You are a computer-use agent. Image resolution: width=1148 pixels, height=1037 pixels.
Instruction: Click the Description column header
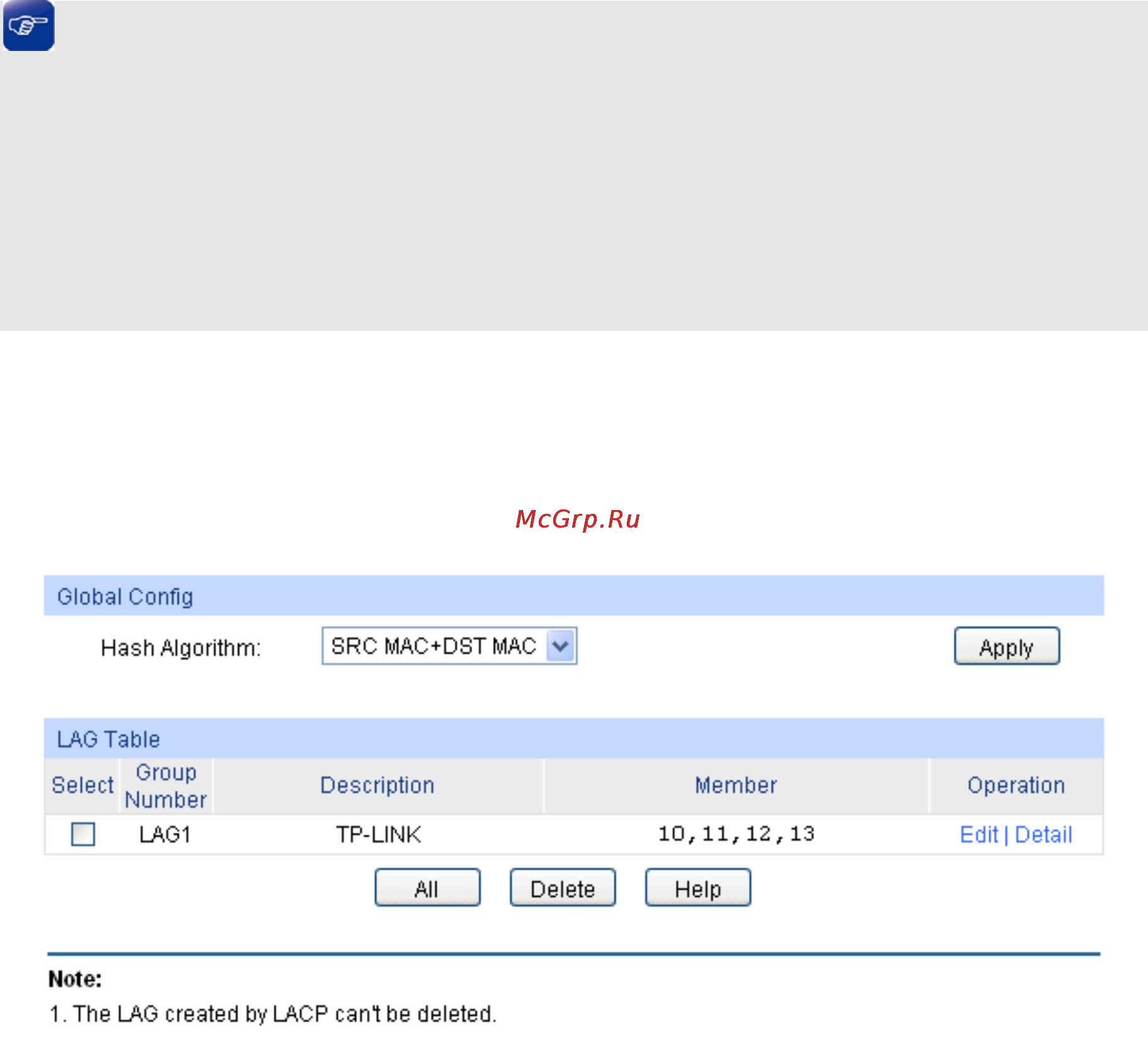(378, 785)
